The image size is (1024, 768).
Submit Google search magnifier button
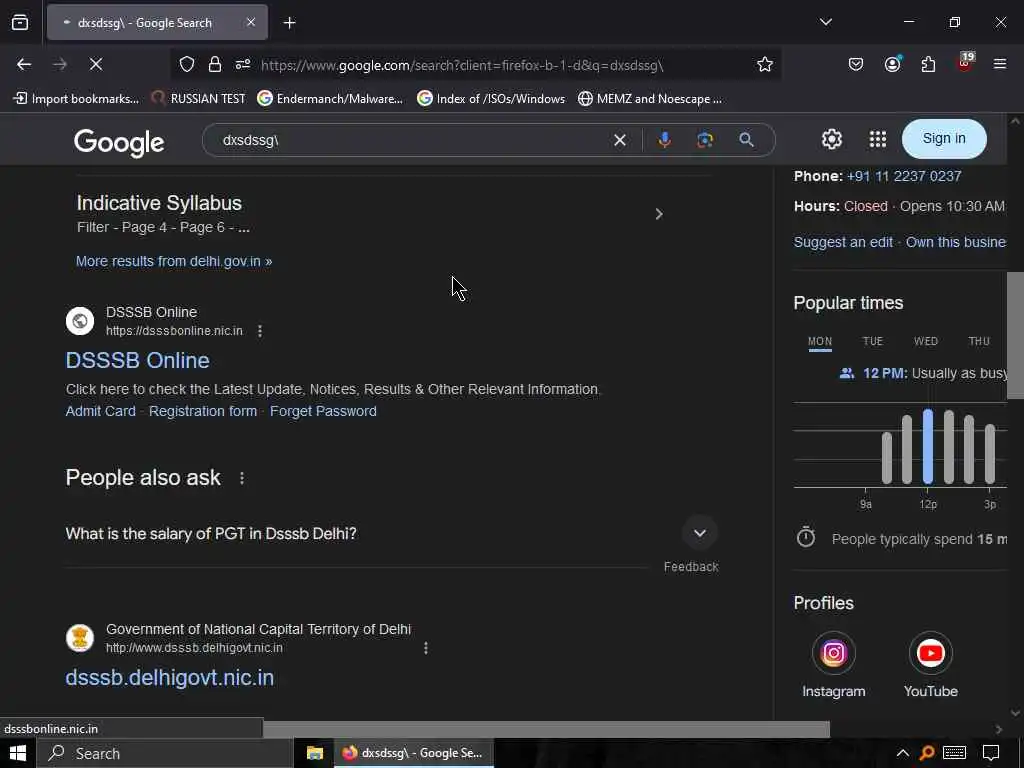pos(746,140)
